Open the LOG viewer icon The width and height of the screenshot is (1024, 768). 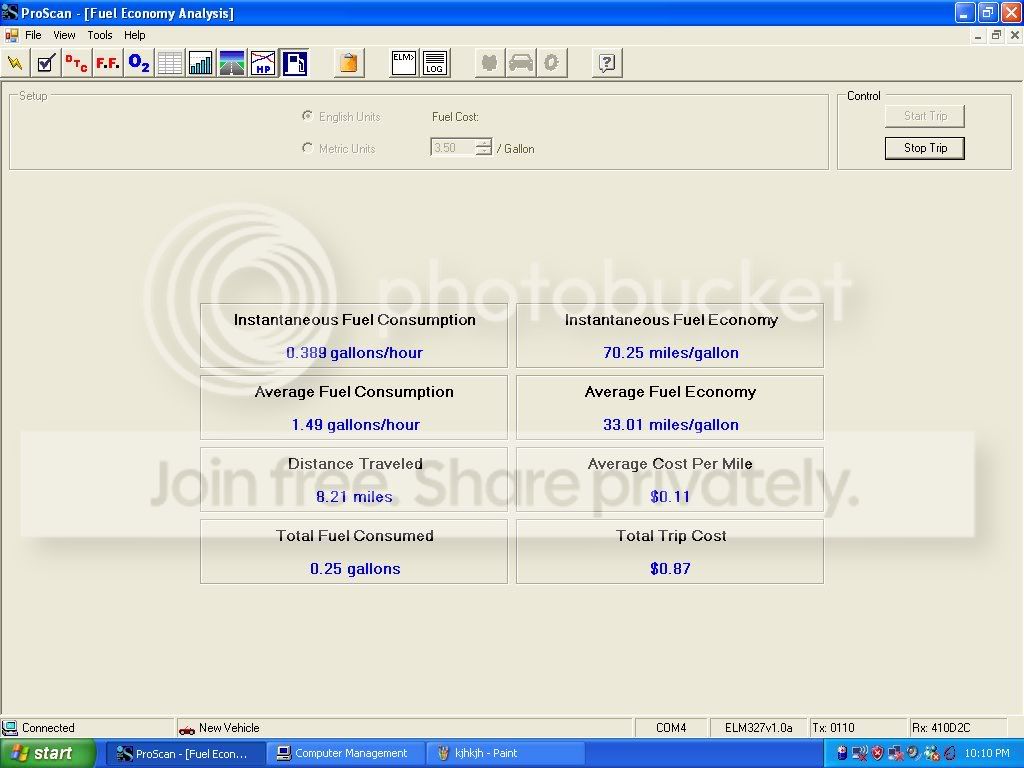435,64
